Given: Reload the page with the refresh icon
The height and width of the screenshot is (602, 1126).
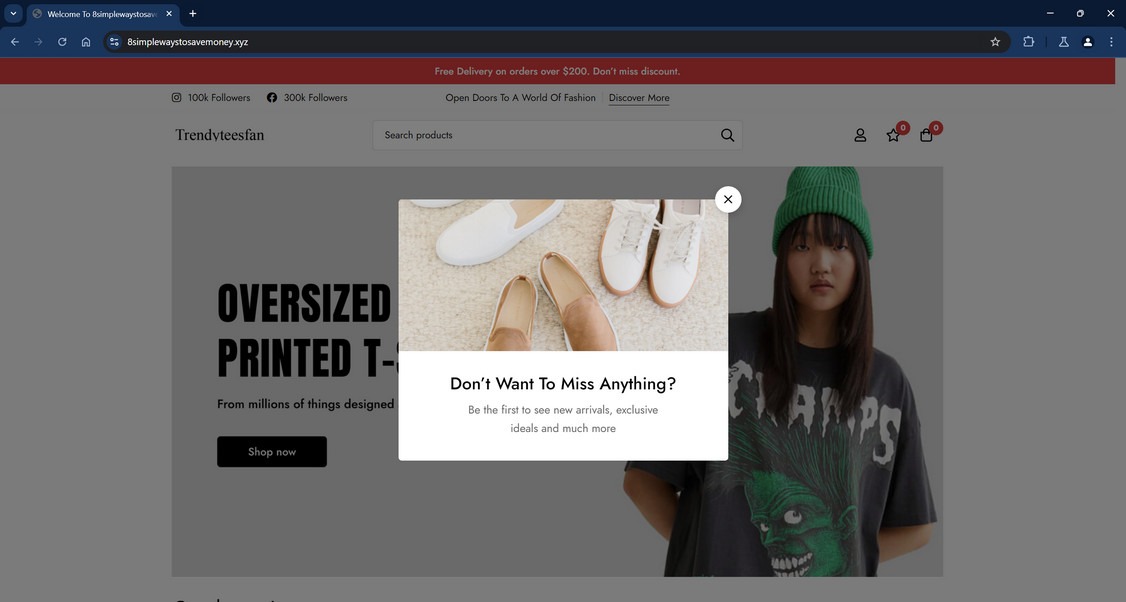Looking at the screenshot, I should (x=62, y=42).
